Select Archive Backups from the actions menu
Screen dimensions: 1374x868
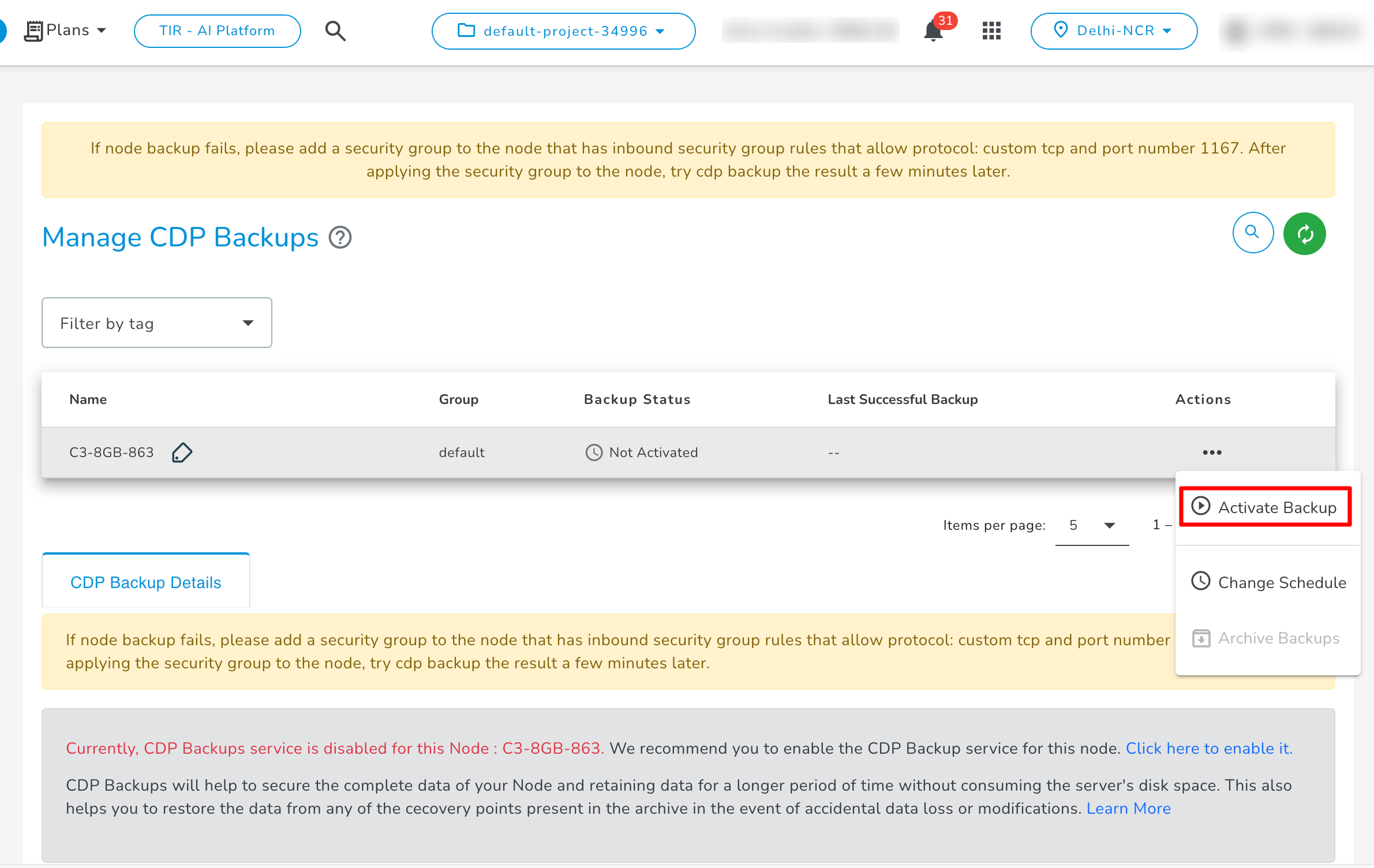[1268, 638]
